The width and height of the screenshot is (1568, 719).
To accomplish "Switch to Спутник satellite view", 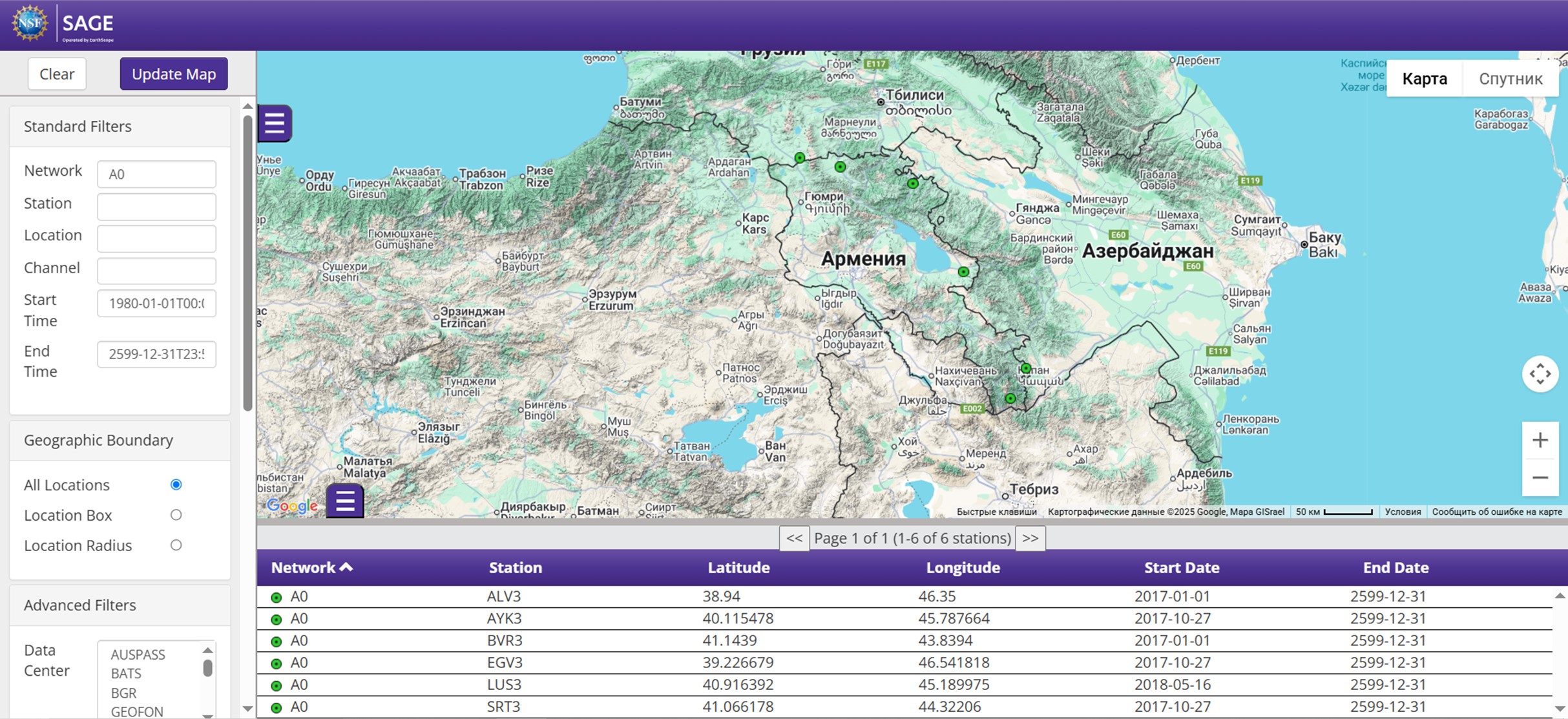I will click(1510, 79).
